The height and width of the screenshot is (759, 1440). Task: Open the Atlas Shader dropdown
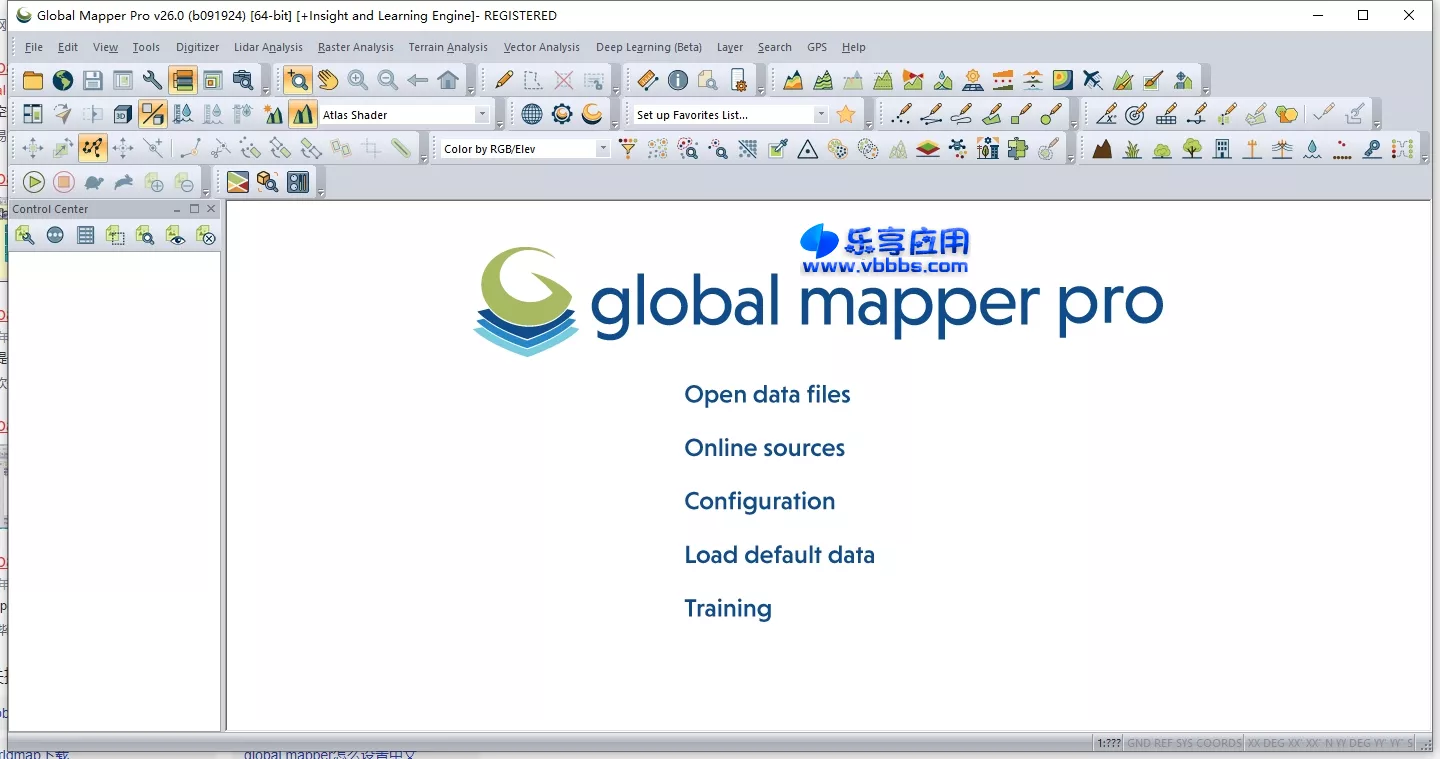(483, 113)
